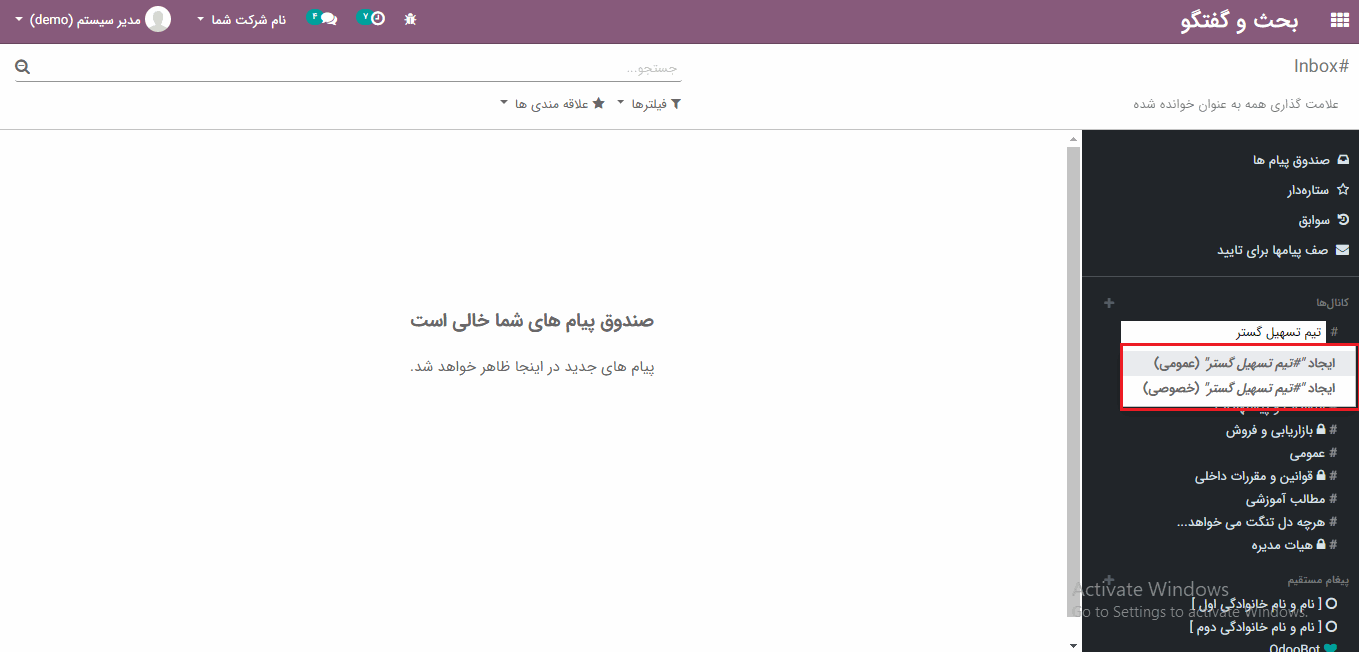Open the conversations chat bubble icon
Image resolution: width=1359 pixels, height=652 pixels.
(322, 18)
